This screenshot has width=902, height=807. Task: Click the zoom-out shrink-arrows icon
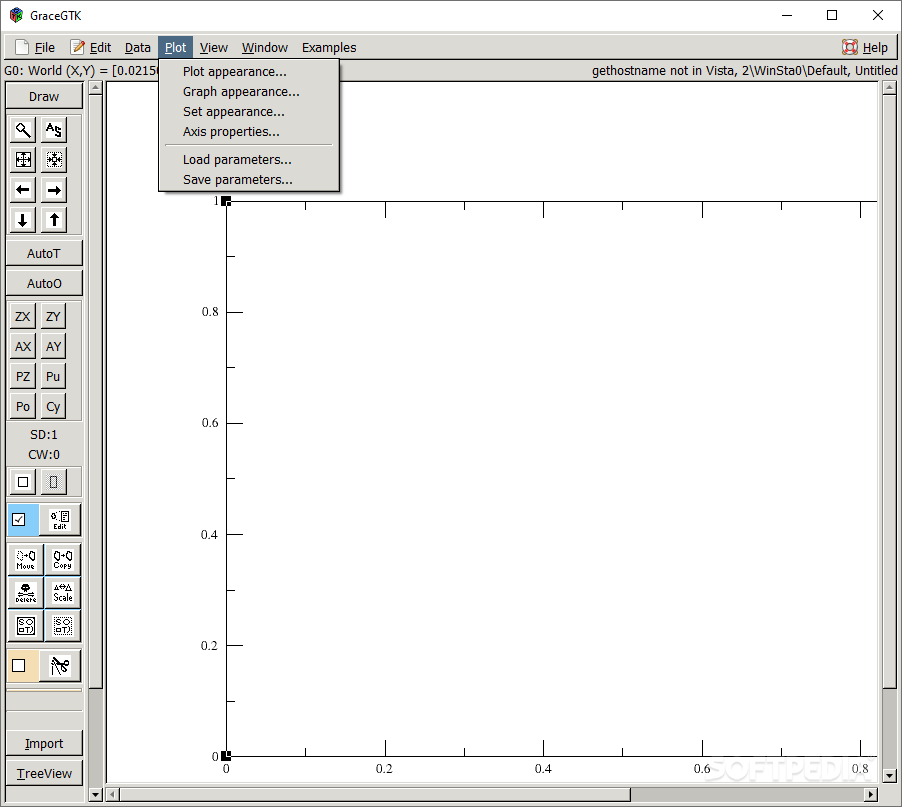[53, 160]
